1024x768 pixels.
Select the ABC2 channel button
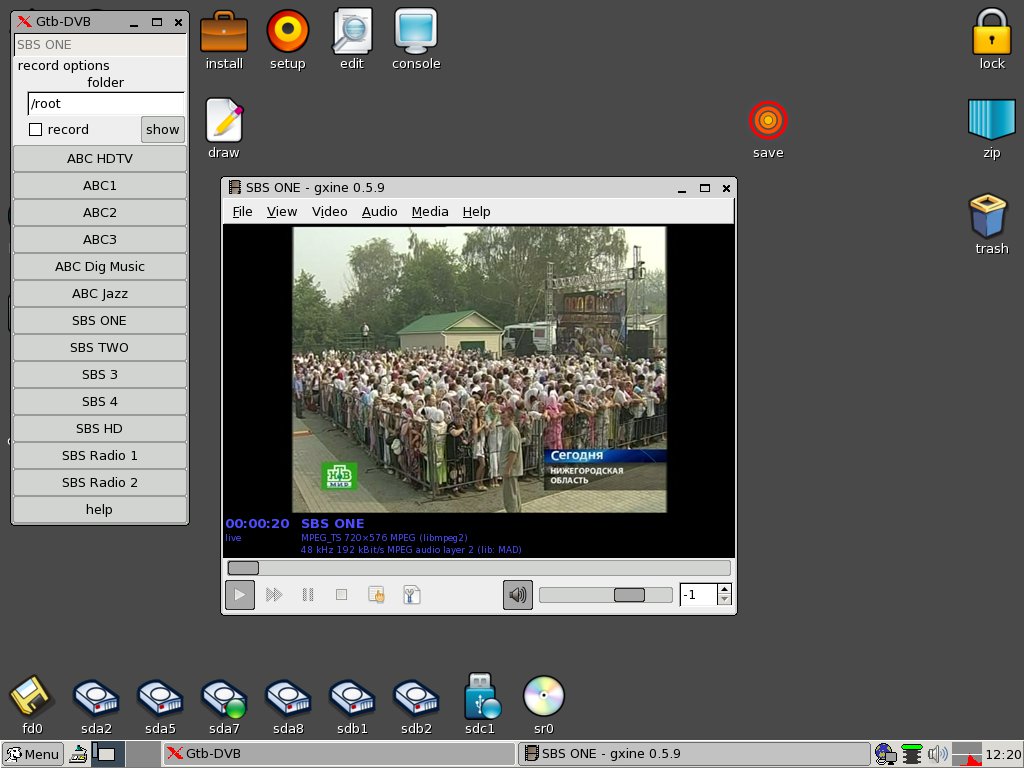[x=100, y=212]
